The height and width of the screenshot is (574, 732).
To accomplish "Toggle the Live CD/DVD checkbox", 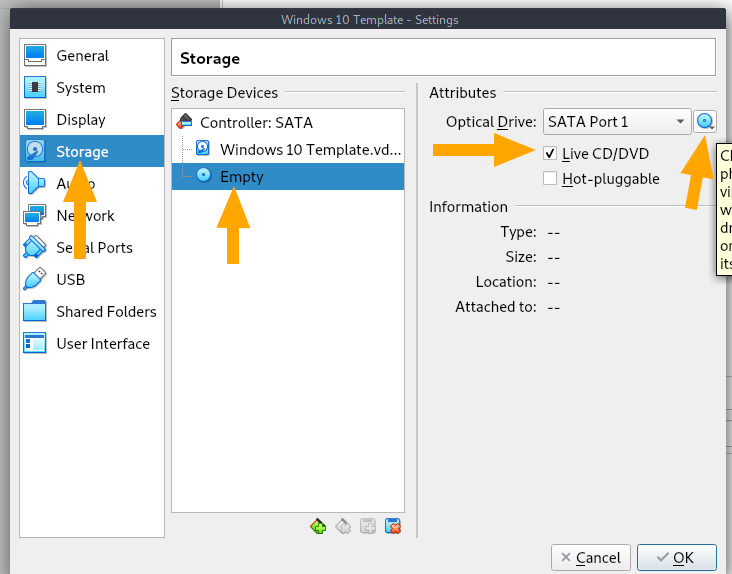I will coord(550,154).
